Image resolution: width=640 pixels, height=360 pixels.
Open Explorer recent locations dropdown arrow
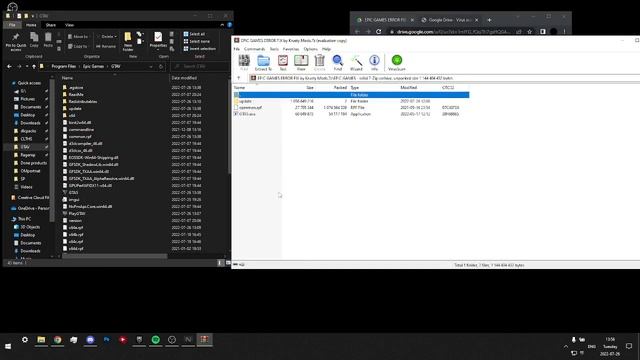pos(27,66)
